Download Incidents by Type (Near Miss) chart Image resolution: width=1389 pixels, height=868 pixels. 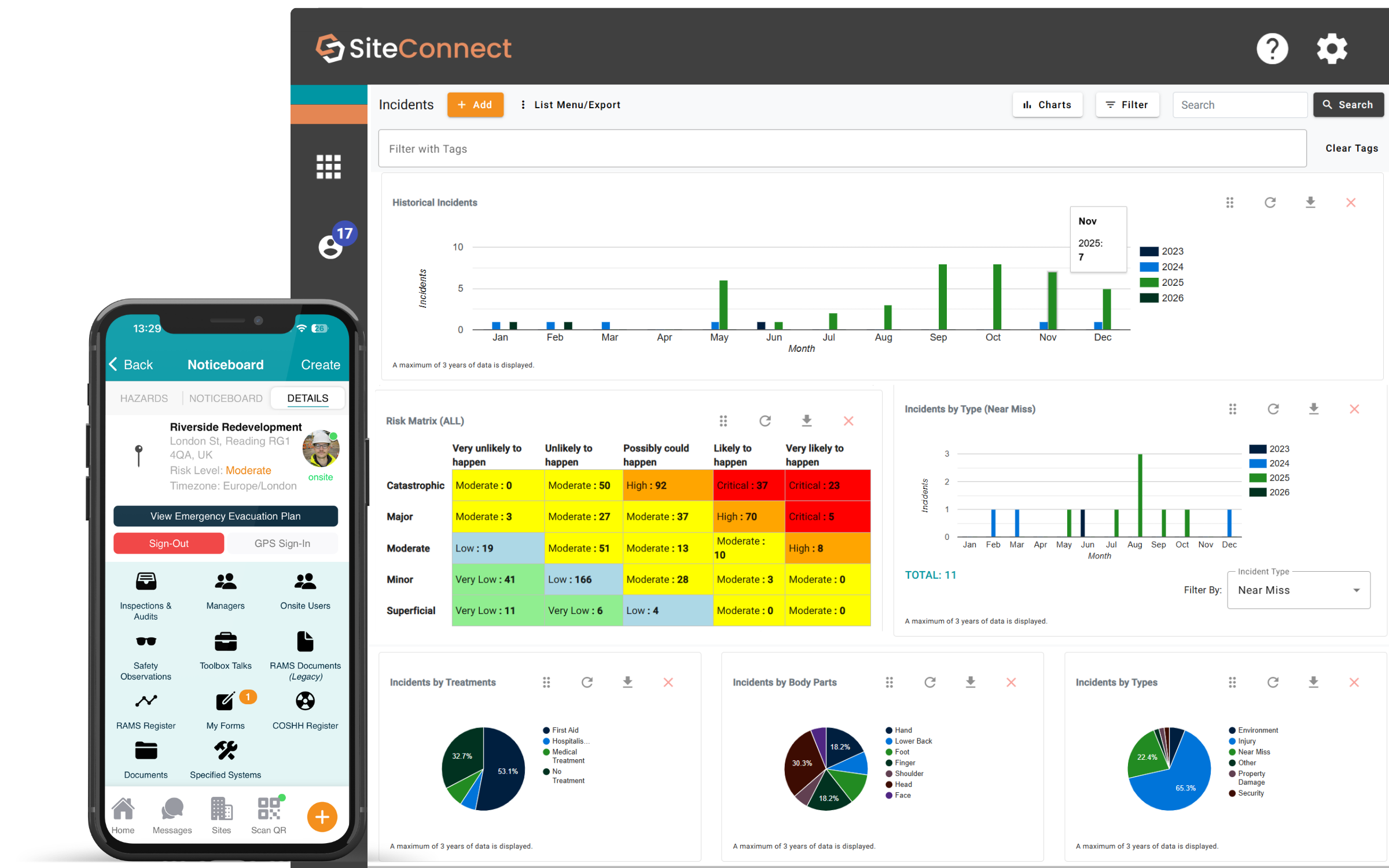(x=1314, y=409)
